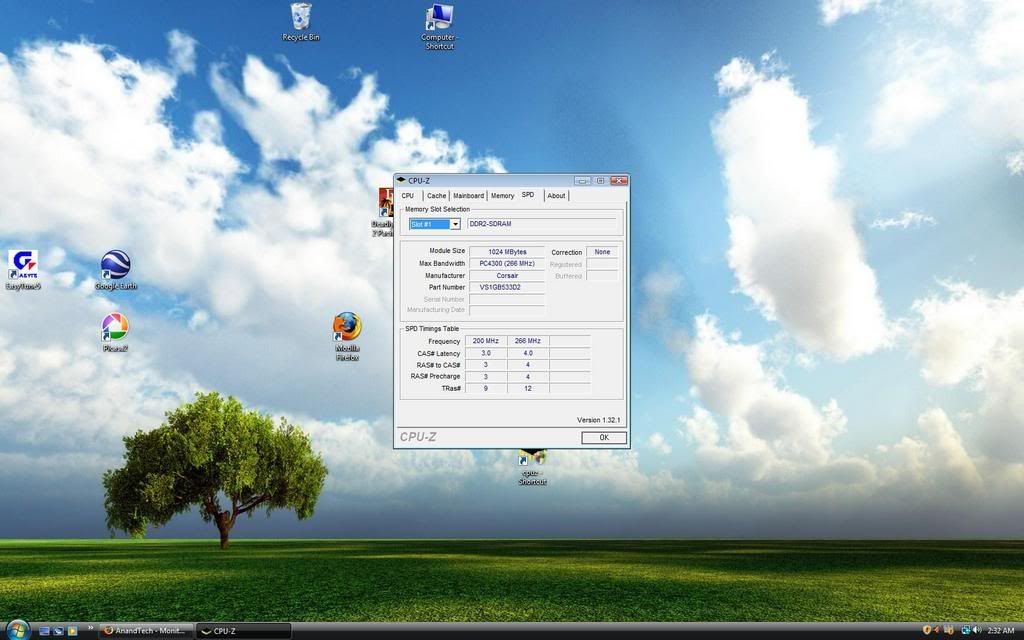This screenshot has width=1024, height=640.
Task: Click the empty Serial Number field
Action: pos(507,299)
